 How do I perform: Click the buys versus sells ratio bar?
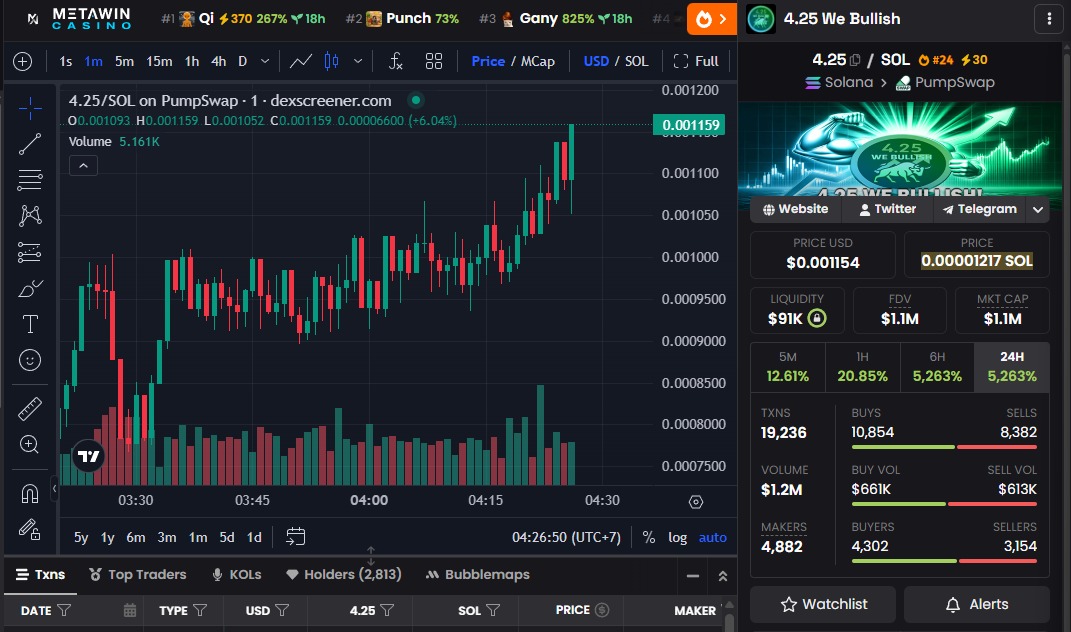[x=944, y=447]
